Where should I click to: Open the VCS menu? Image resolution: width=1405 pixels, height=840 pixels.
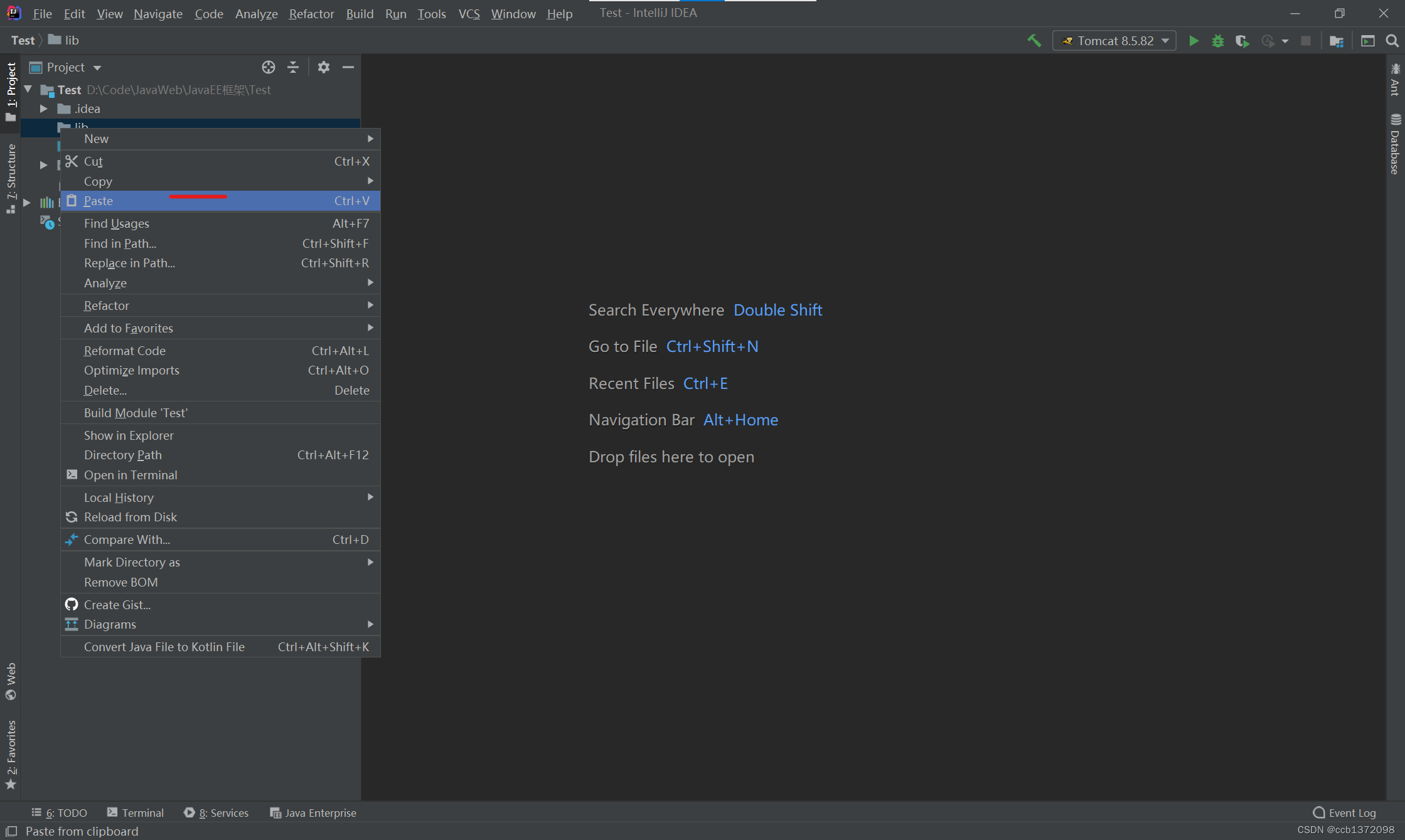[x=469, y=13]
